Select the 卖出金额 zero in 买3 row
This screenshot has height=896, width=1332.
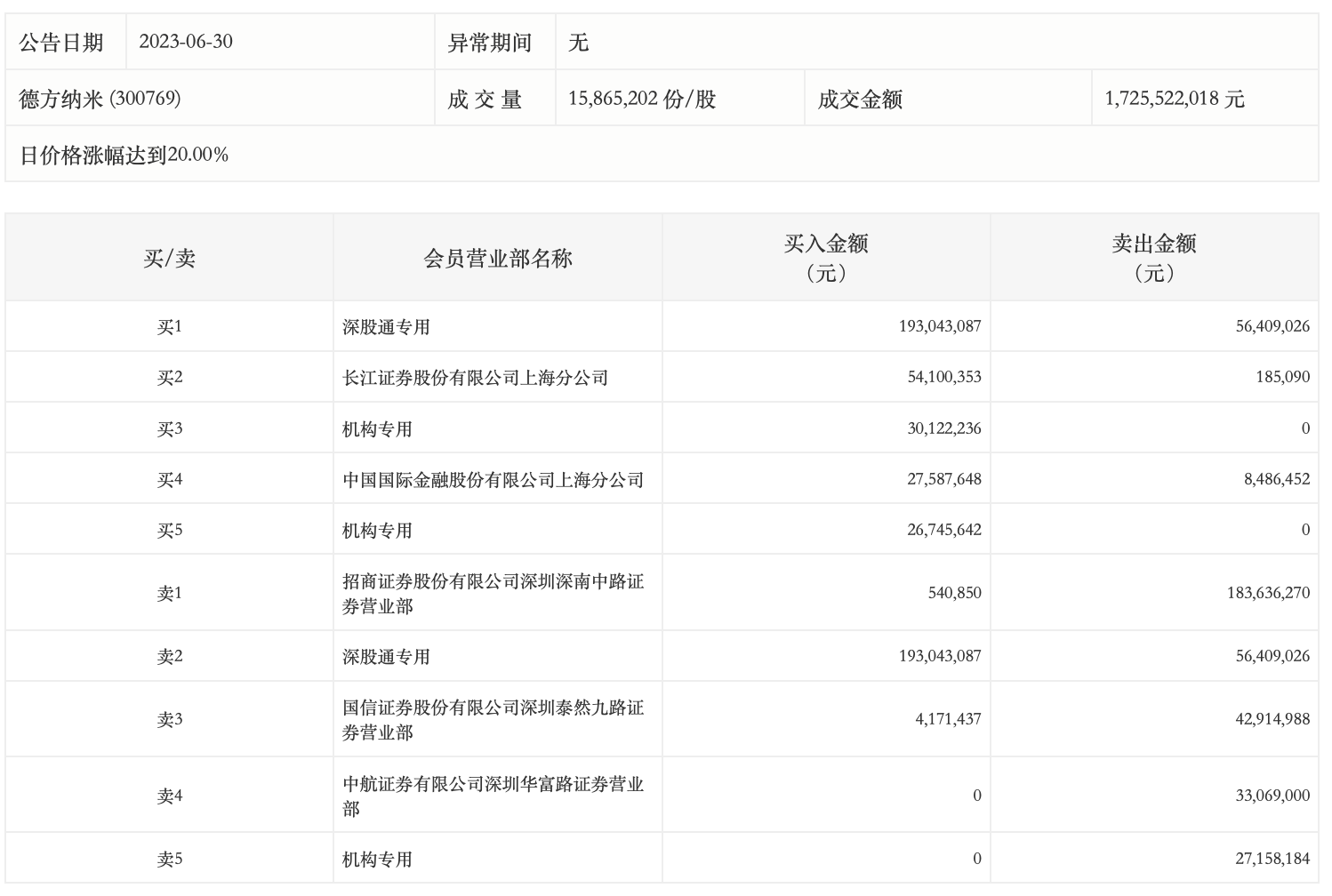point(1305,428)
